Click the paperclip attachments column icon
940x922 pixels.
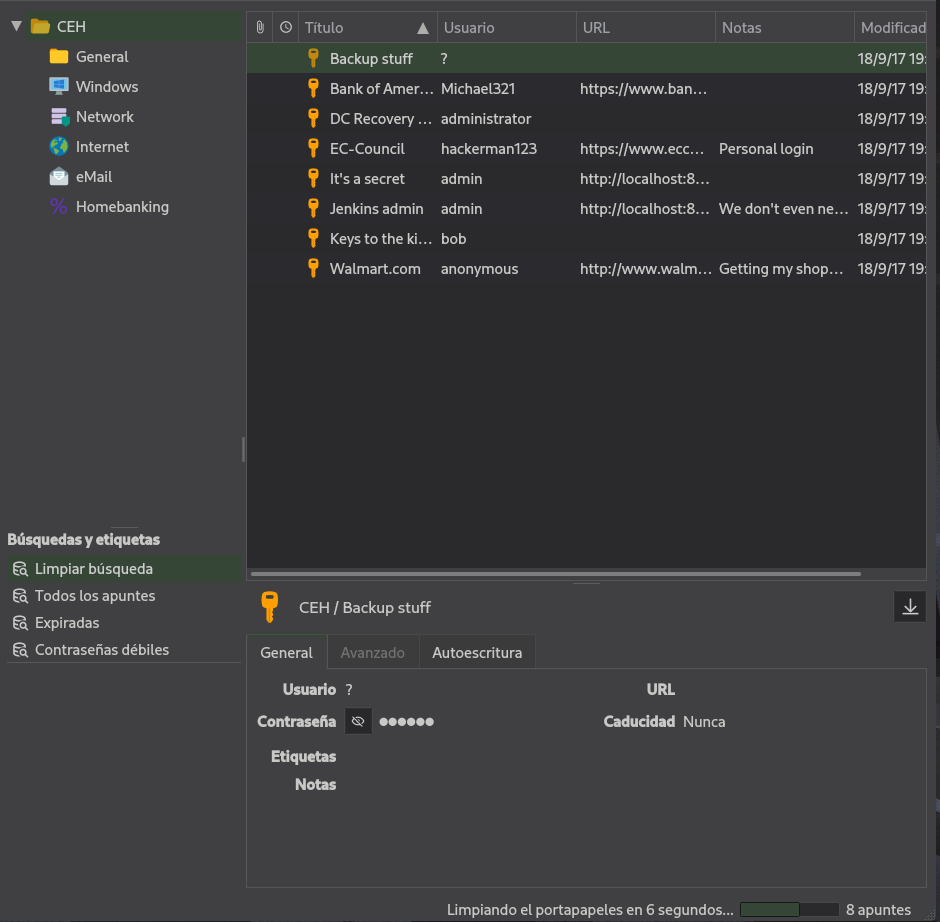click(260, 27)
